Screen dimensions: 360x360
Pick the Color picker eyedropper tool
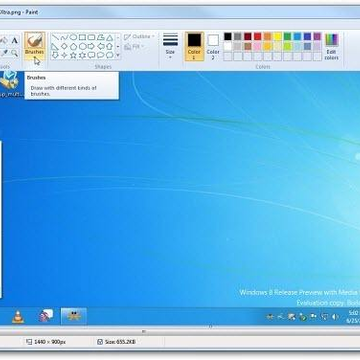[x=5, y=53]
